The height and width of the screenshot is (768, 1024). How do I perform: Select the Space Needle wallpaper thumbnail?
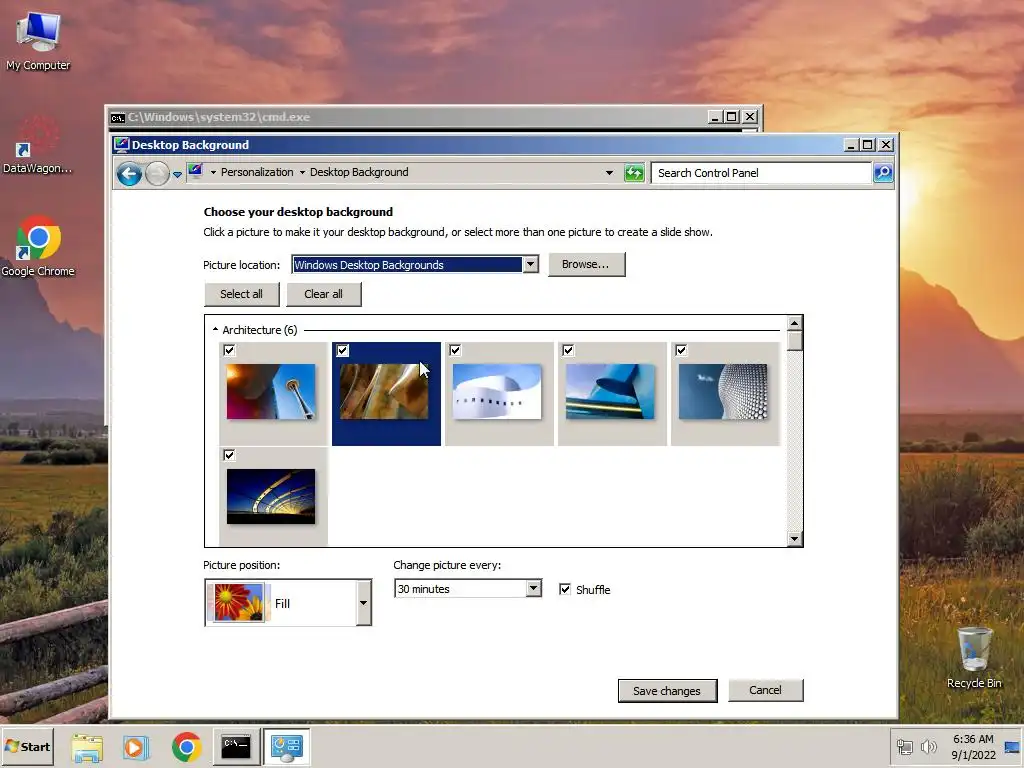click(x=271, y=392)
